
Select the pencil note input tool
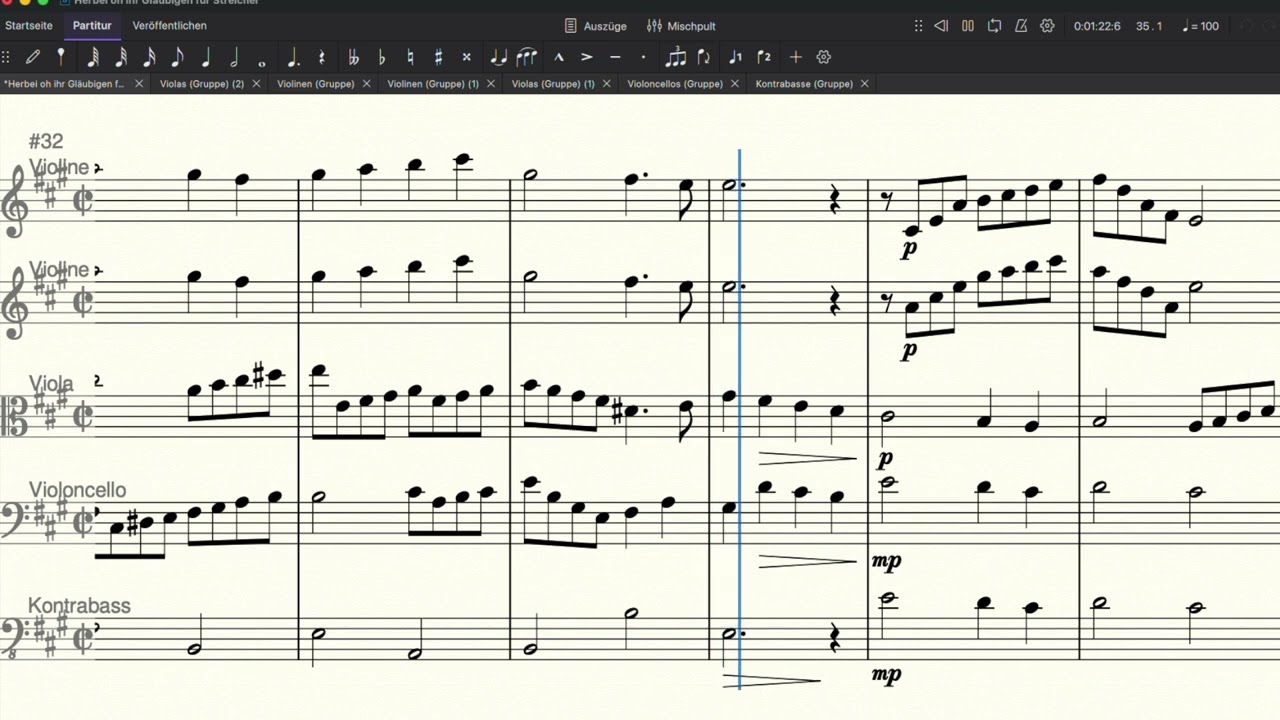[x=33, y=57]
